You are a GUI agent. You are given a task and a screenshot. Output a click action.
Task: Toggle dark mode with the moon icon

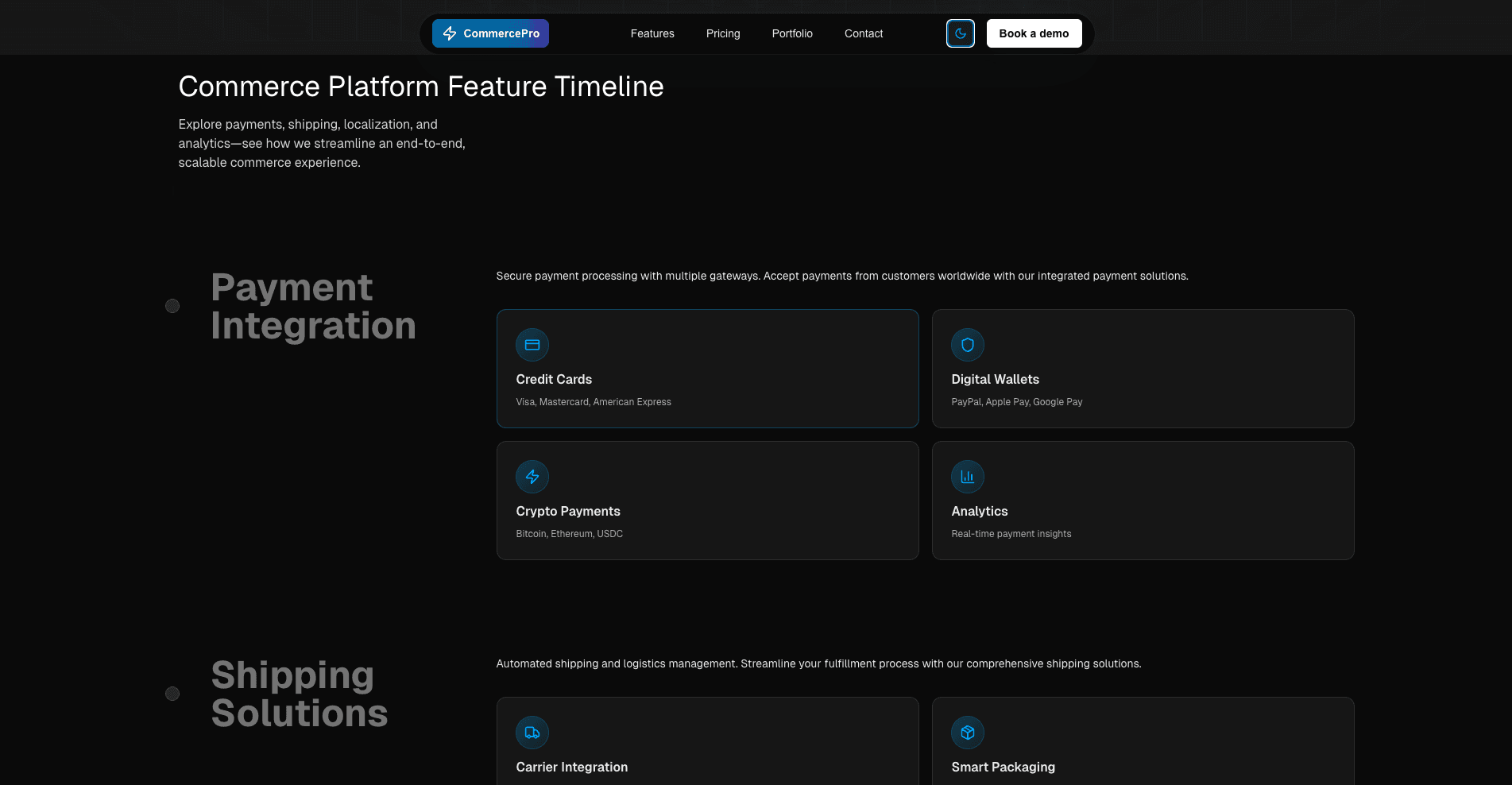click(x=961, y=33)
